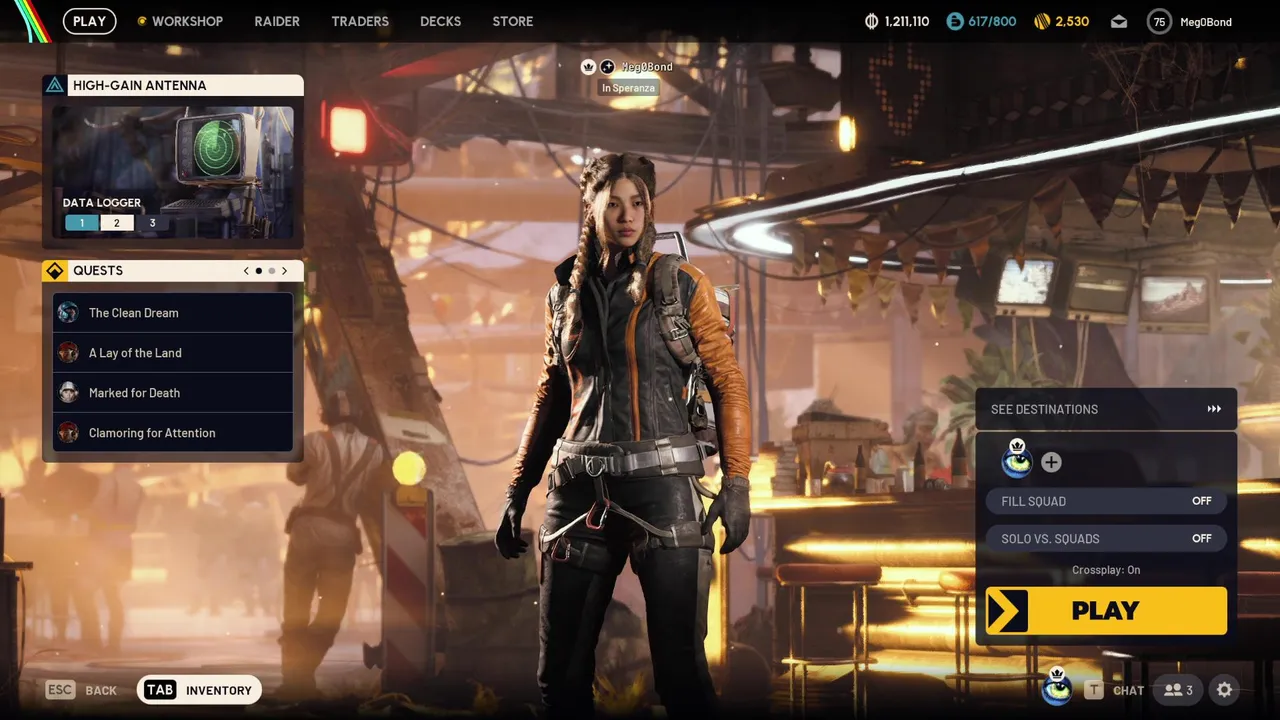Open the Data Logger antenna thumbnail
1280x720 pixels.
click(173, 172)
